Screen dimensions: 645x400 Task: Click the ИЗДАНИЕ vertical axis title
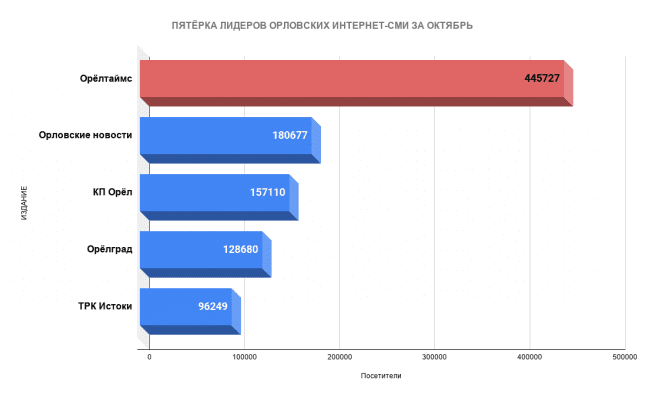[x=24, y=203]
